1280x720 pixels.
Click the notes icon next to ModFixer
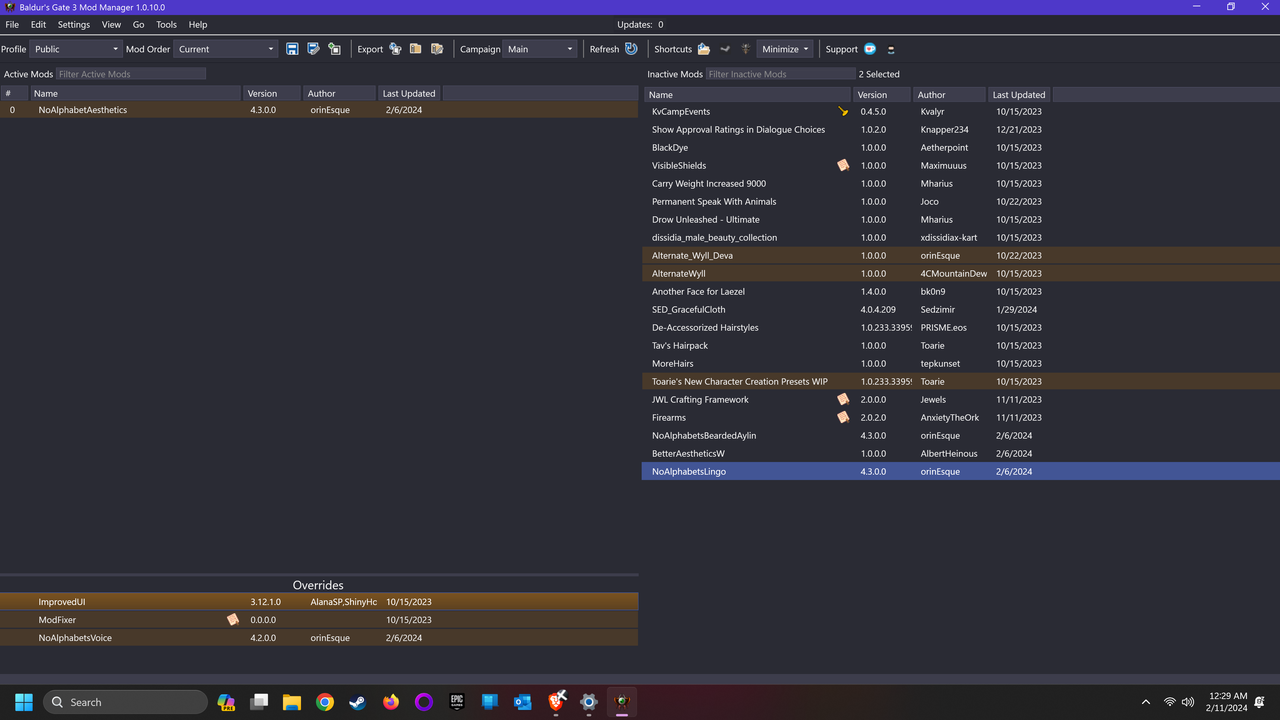(233, 619)
